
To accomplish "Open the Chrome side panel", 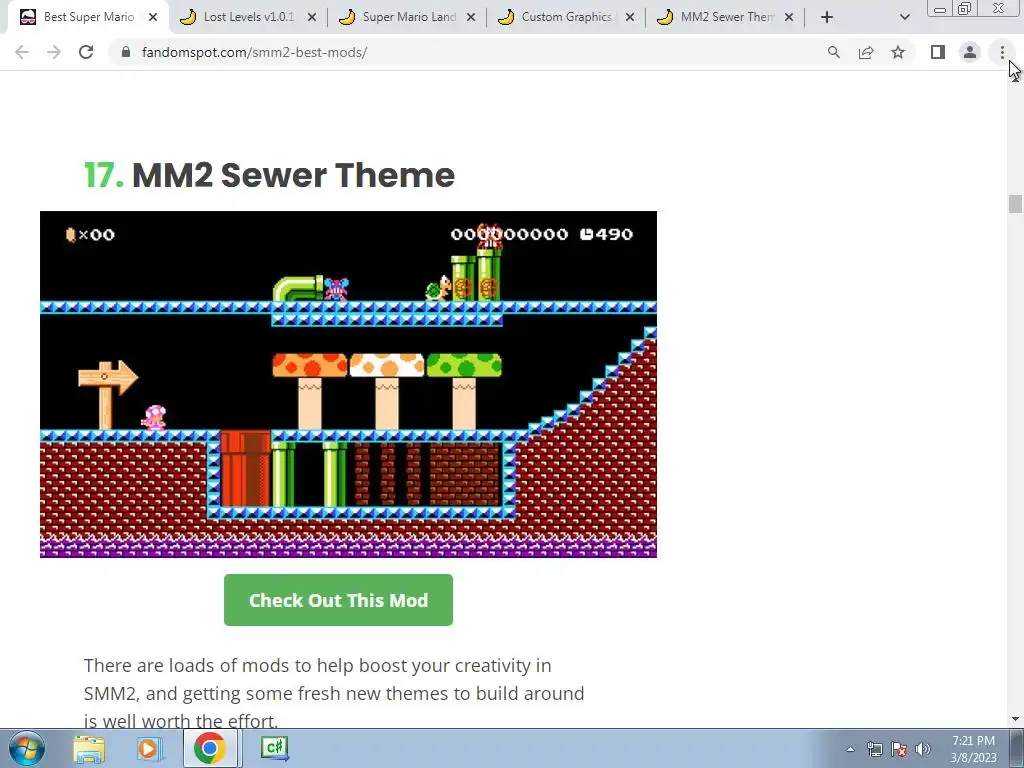I will [938, 52].
